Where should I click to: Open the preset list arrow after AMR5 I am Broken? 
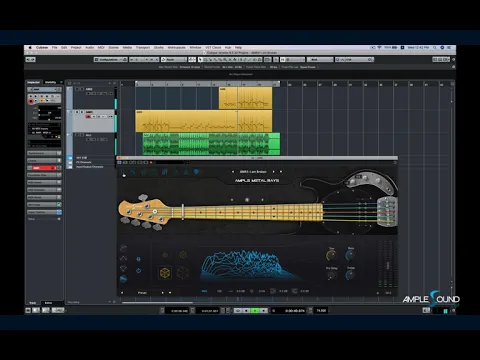281,172
